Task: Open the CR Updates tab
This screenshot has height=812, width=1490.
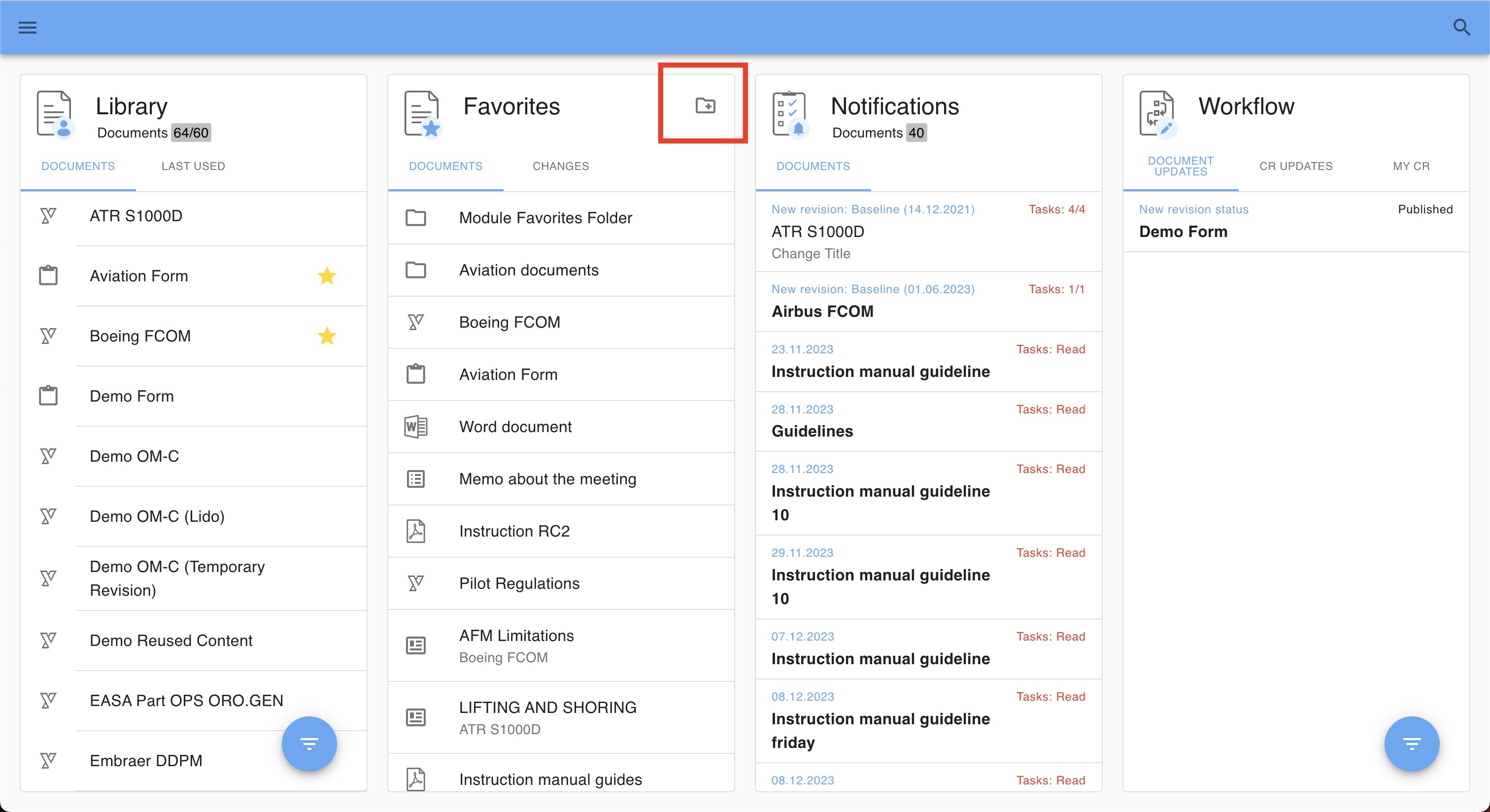Action: (x=1296, y=166)
